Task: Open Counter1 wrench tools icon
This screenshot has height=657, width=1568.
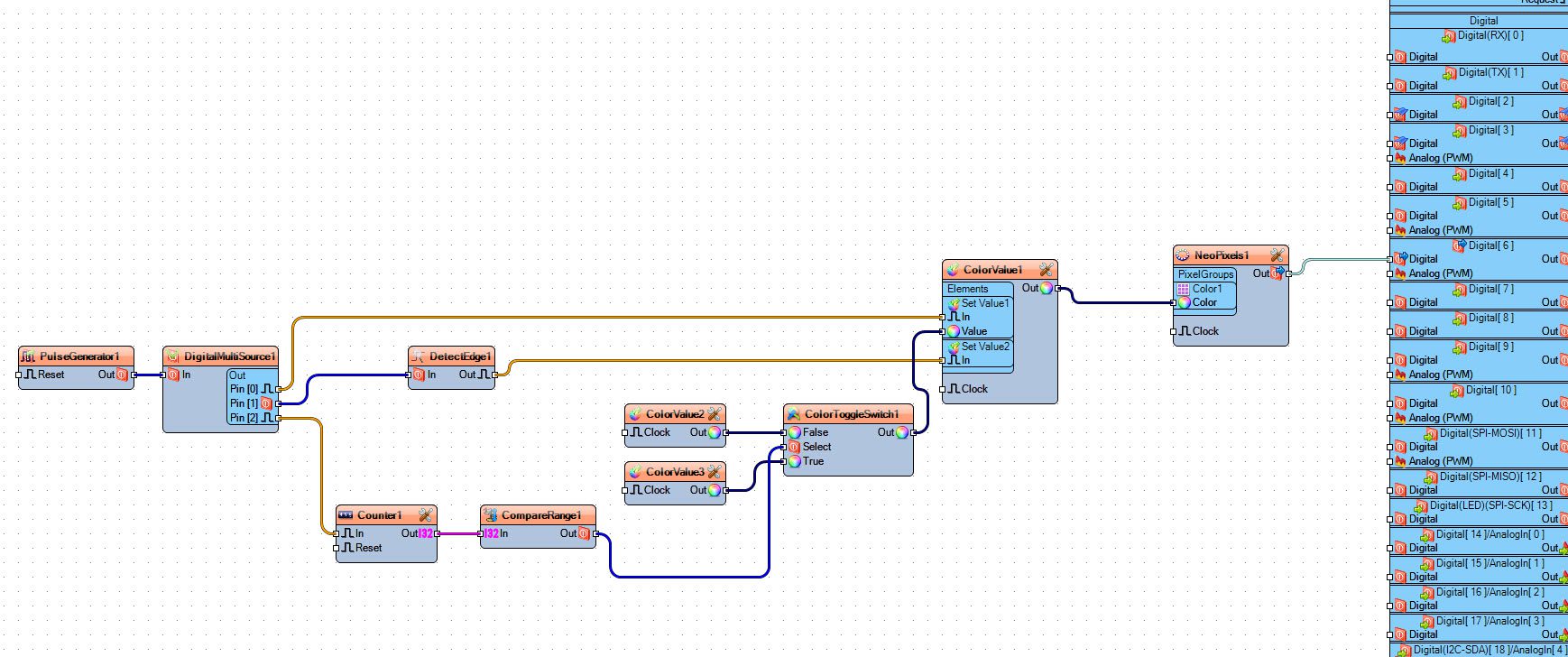Action: tap(425, 515)
